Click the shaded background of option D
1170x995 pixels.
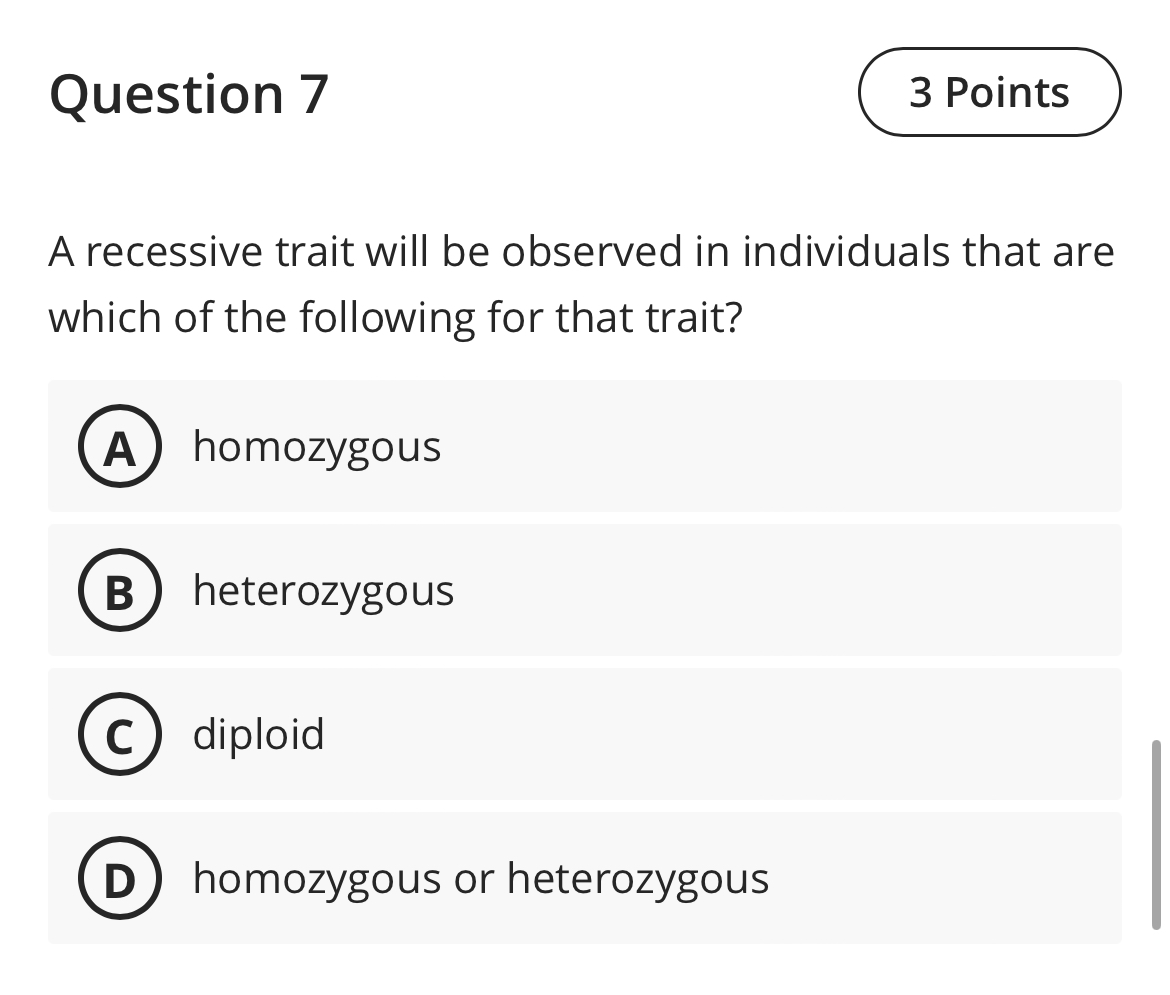click(x=950, y=878)
